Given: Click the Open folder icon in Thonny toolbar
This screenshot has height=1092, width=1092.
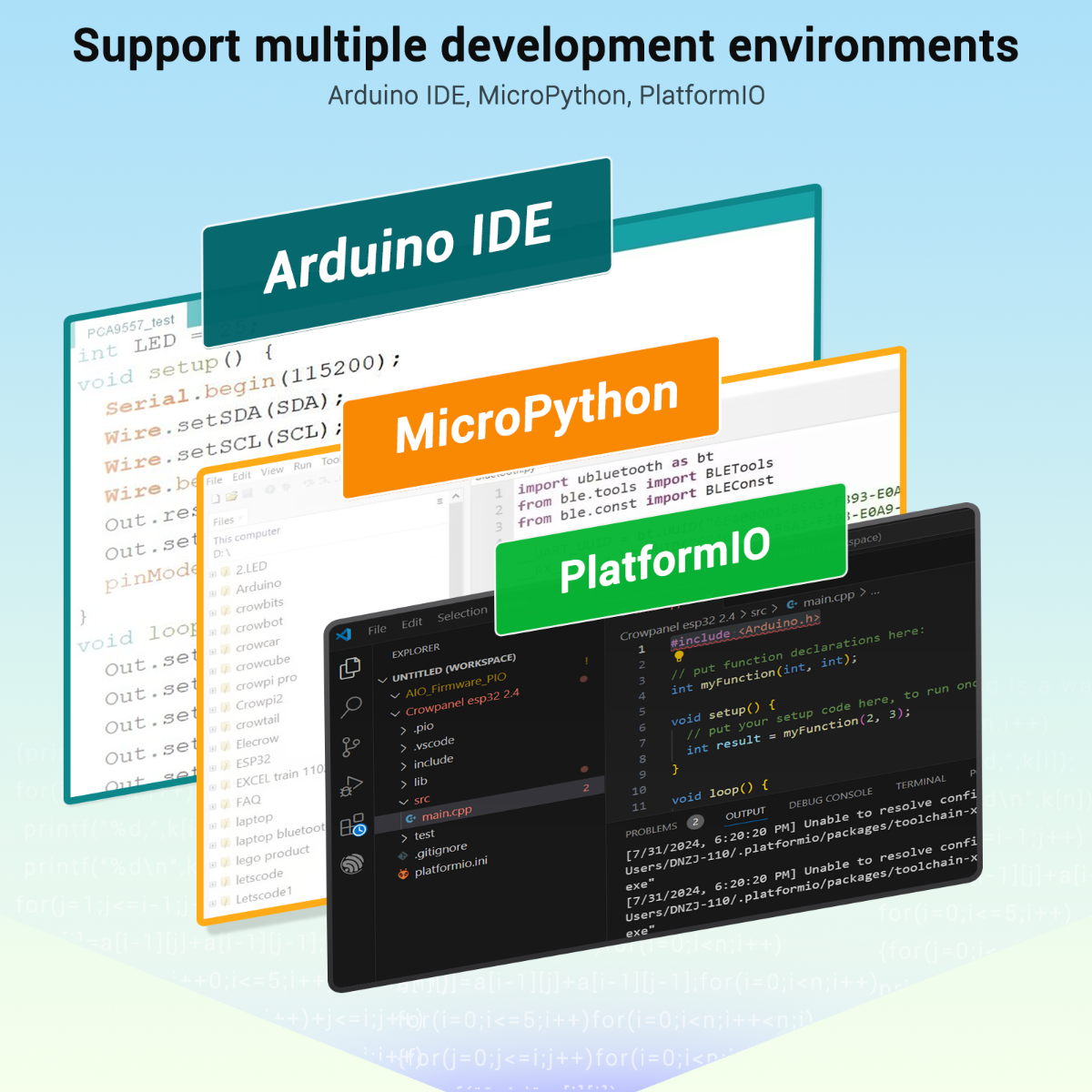Looking at the screenshot, I should [231, 496].
